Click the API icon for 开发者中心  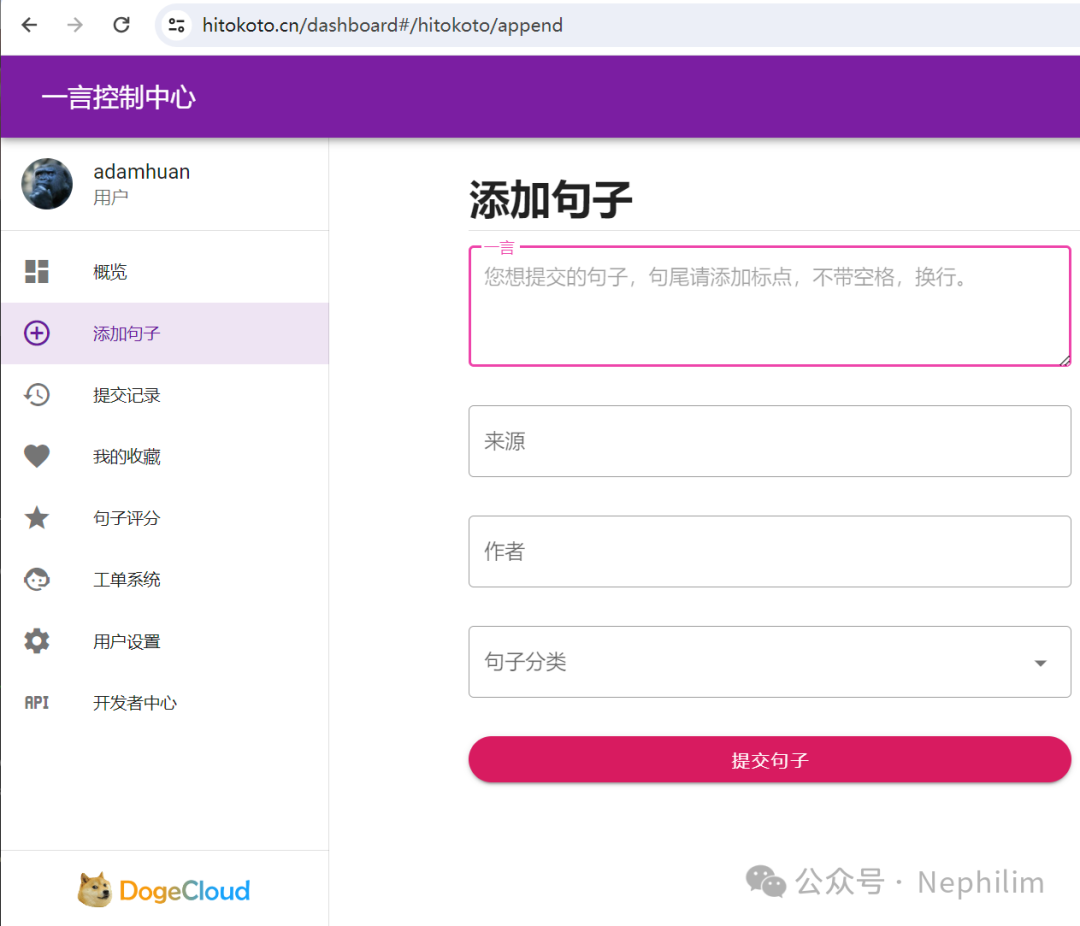(x=37, y=703)
